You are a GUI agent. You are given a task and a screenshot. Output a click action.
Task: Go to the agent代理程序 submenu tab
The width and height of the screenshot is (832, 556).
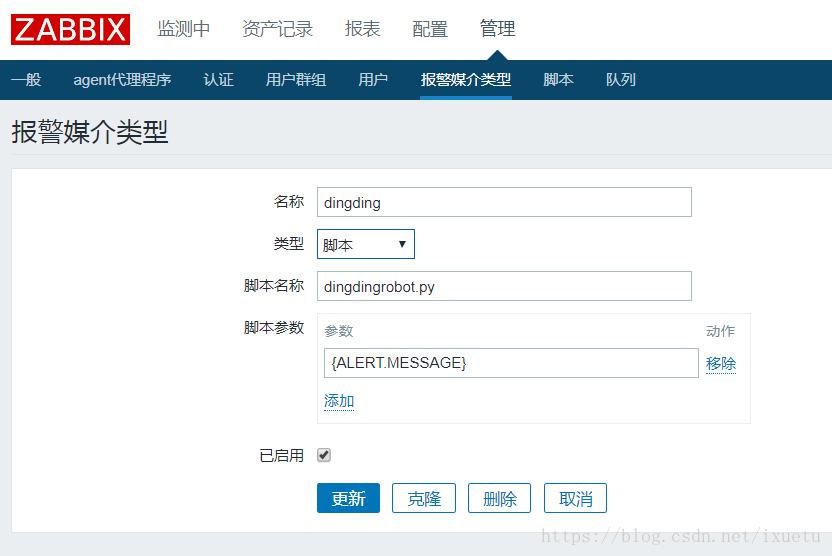point(122,80)
